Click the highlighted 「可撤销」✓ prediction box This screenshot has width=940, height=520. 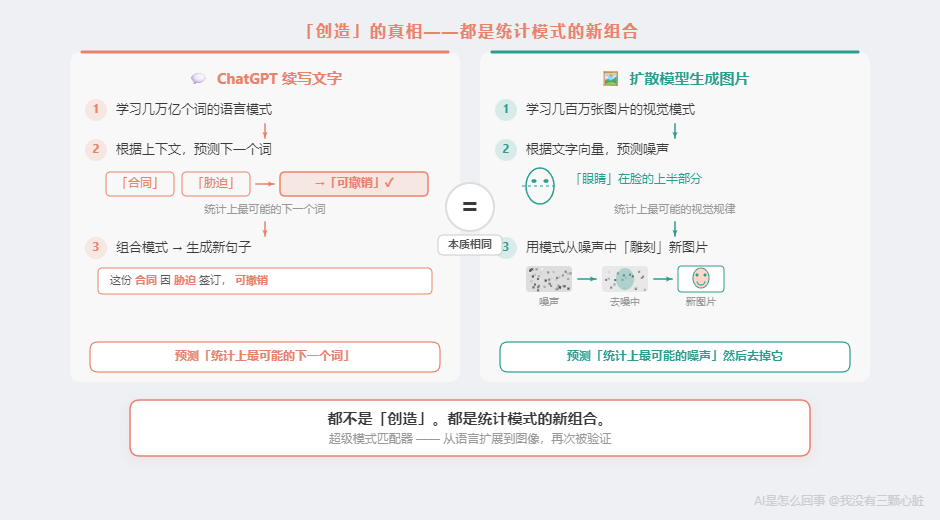click(x=354, y=183)
